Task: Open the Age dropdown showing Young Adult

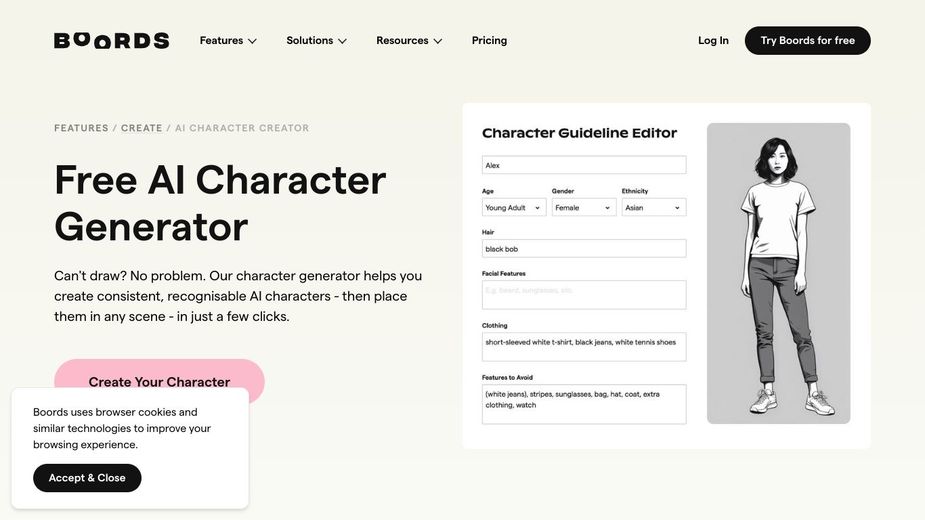Action: pyautogui.click(x=514, y=207)
